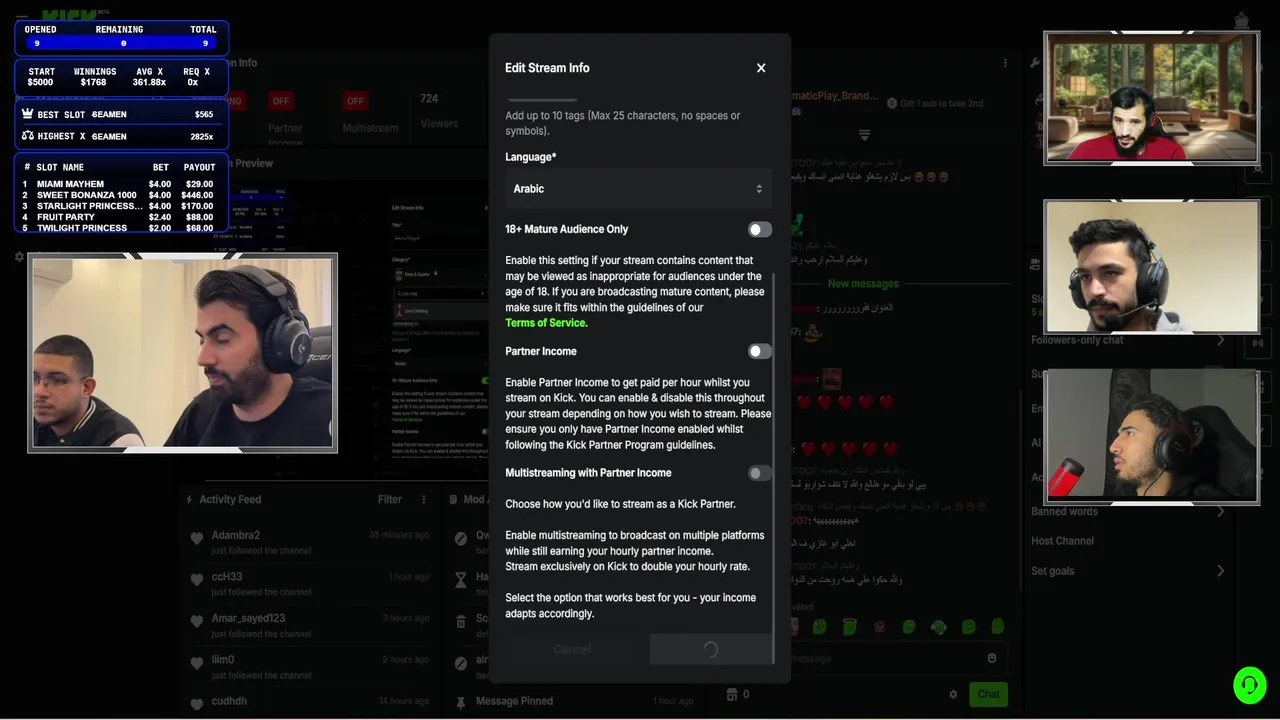Open chat panel three-dot menu
The width and height of the screenshot is (1280, 720).
pos(1006,63)
